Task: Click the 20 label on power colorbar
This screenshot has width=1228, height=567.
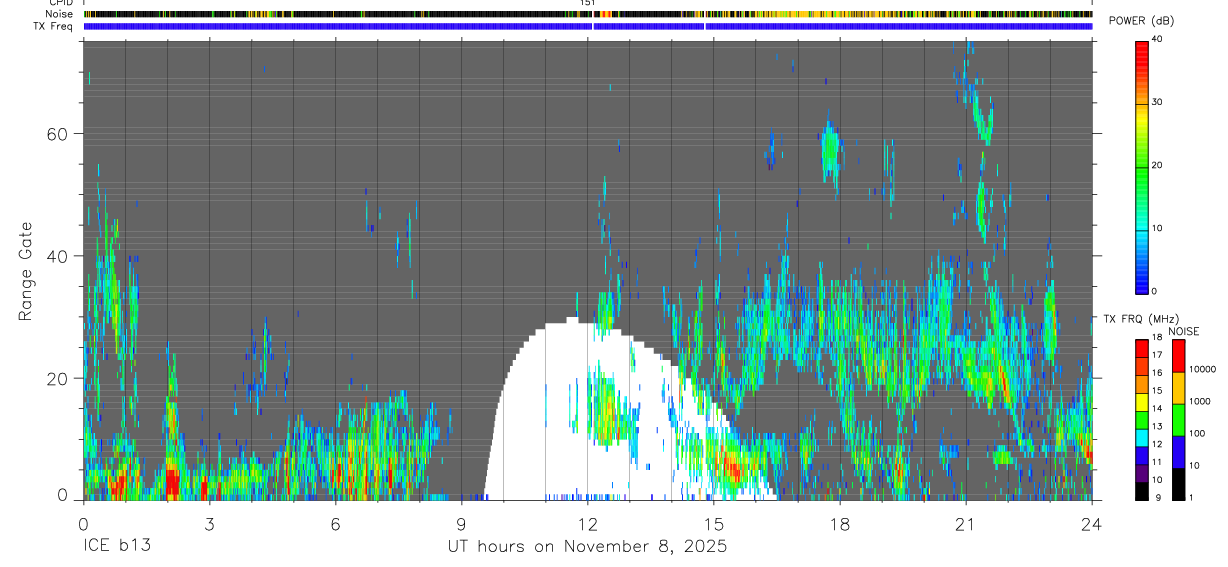Action: 1157,165
